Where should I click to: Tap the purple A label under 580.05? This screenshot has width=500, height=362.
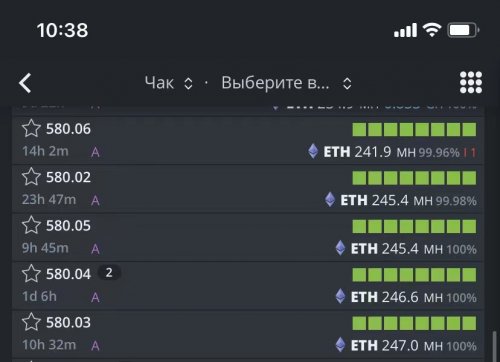95,249
